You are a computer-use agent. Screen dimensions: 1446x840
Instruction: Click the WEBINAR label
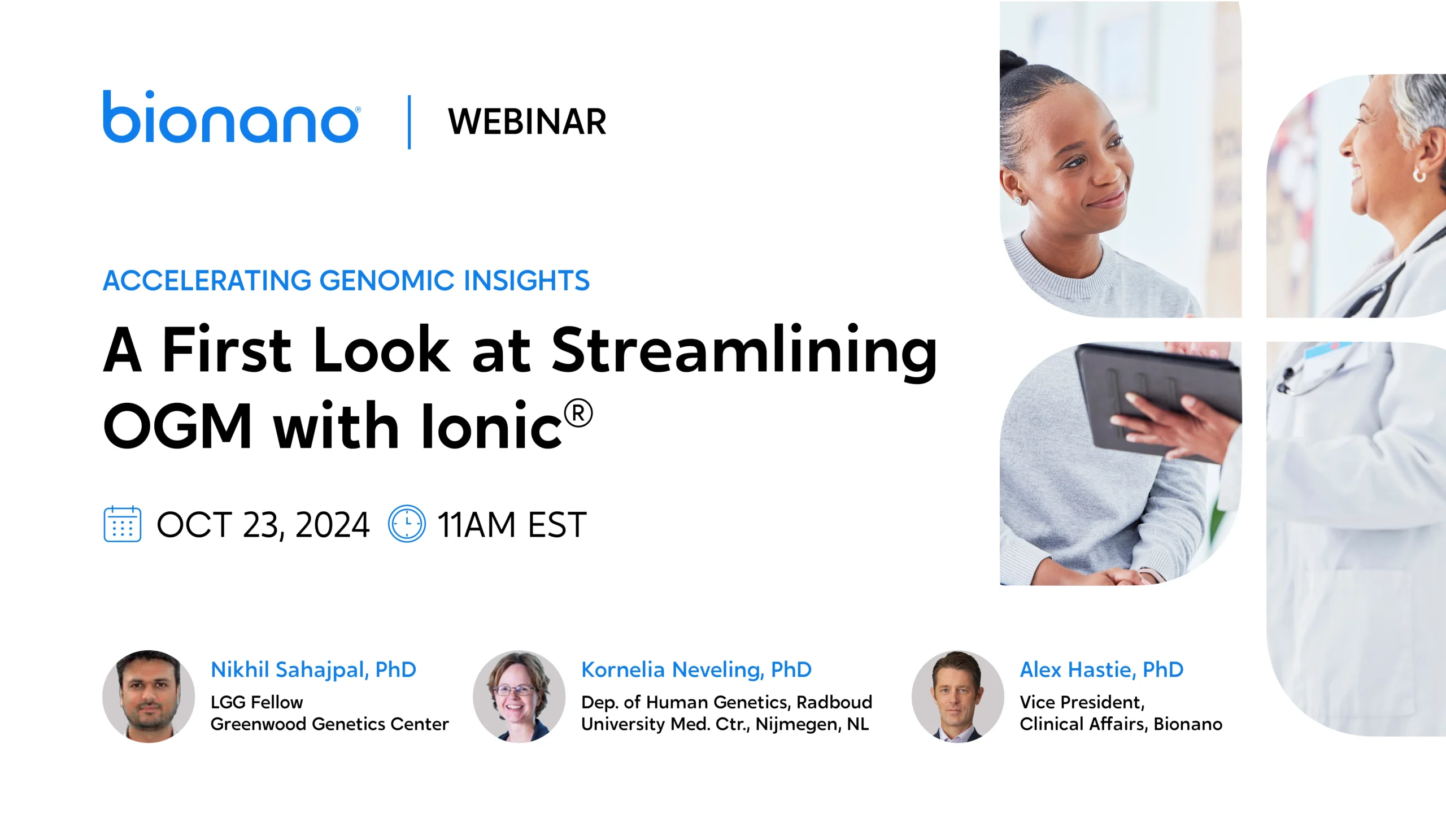point(527,121)
